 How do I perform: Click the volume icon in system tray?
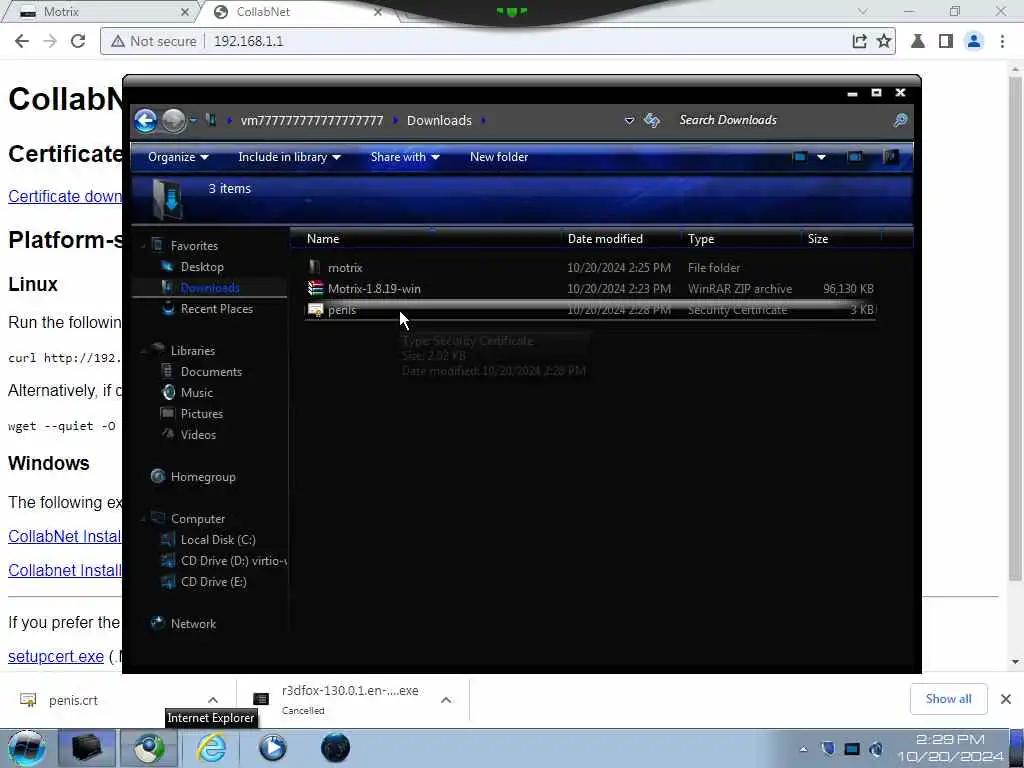tap(876, 748)
